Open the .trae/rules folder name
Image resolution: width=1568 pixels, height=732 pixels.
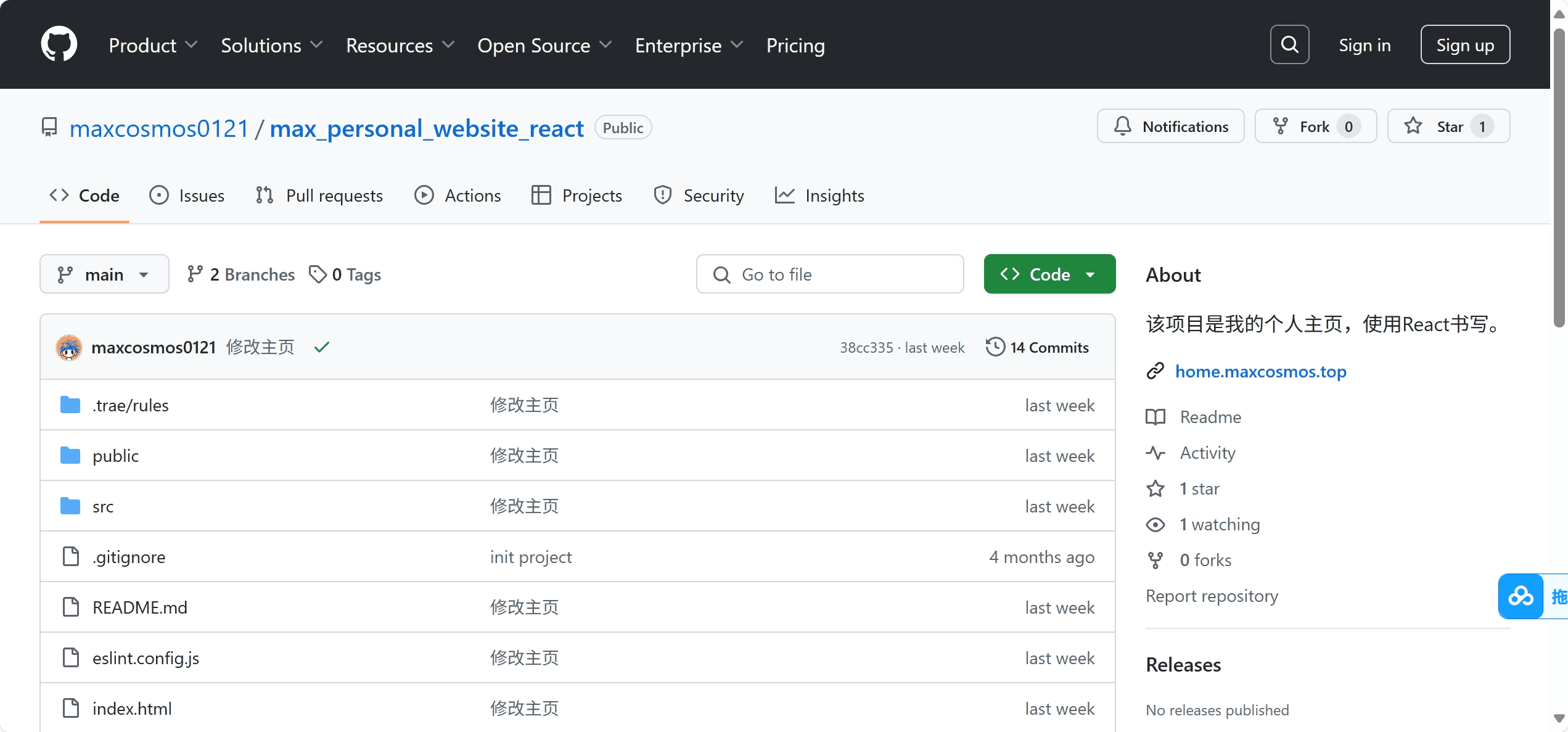(130, 405)
